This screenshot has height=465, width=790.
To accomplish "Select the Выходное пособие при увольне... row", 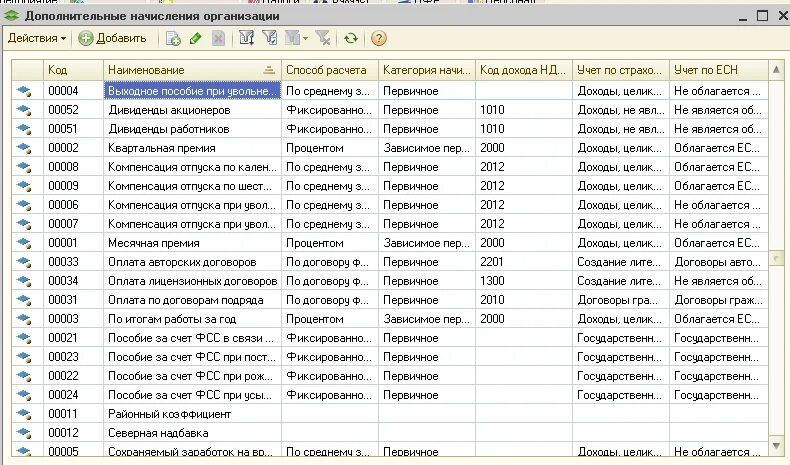I will pyautogui.click(x=390, y=91).
